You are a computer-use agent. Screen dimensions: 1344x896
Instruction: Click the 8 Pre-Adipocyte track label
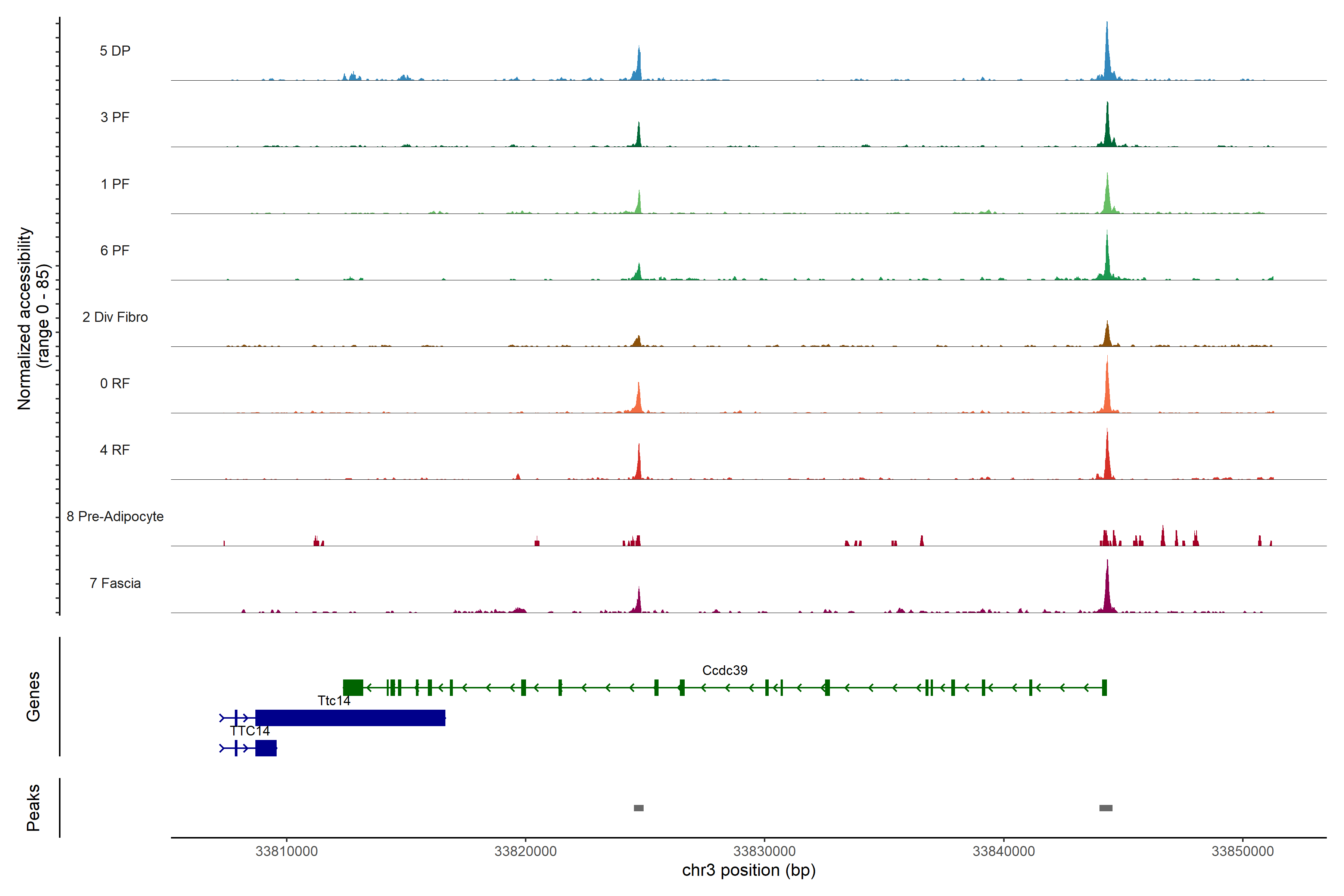pos(115,517)
